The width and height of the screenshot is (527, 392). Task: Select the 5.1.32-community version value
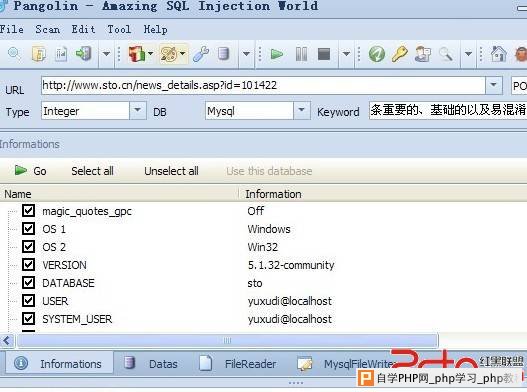291,265
